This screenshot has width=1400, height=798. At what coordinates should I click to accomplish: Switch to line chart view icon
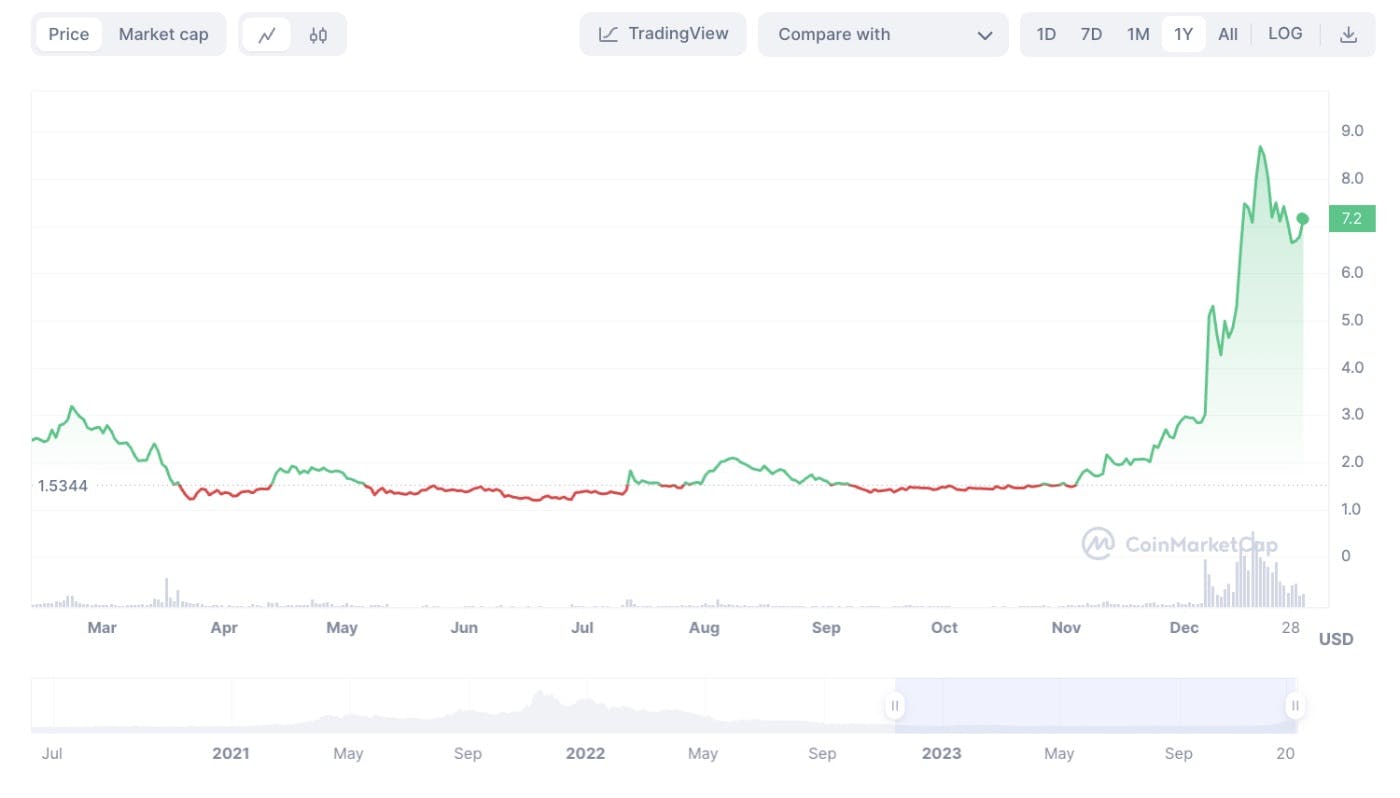266,35
